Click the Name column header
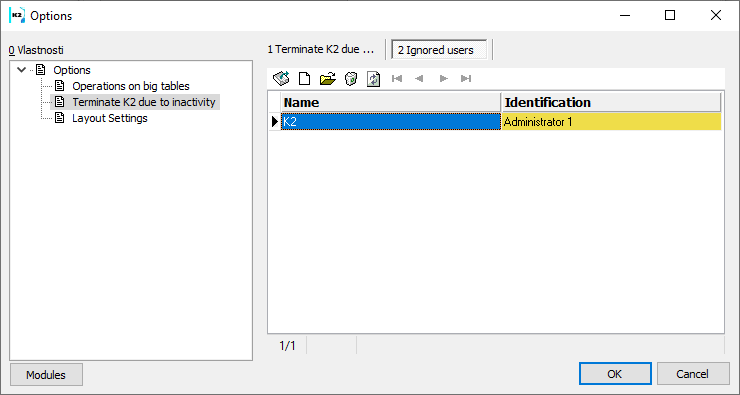 (391, 102)
